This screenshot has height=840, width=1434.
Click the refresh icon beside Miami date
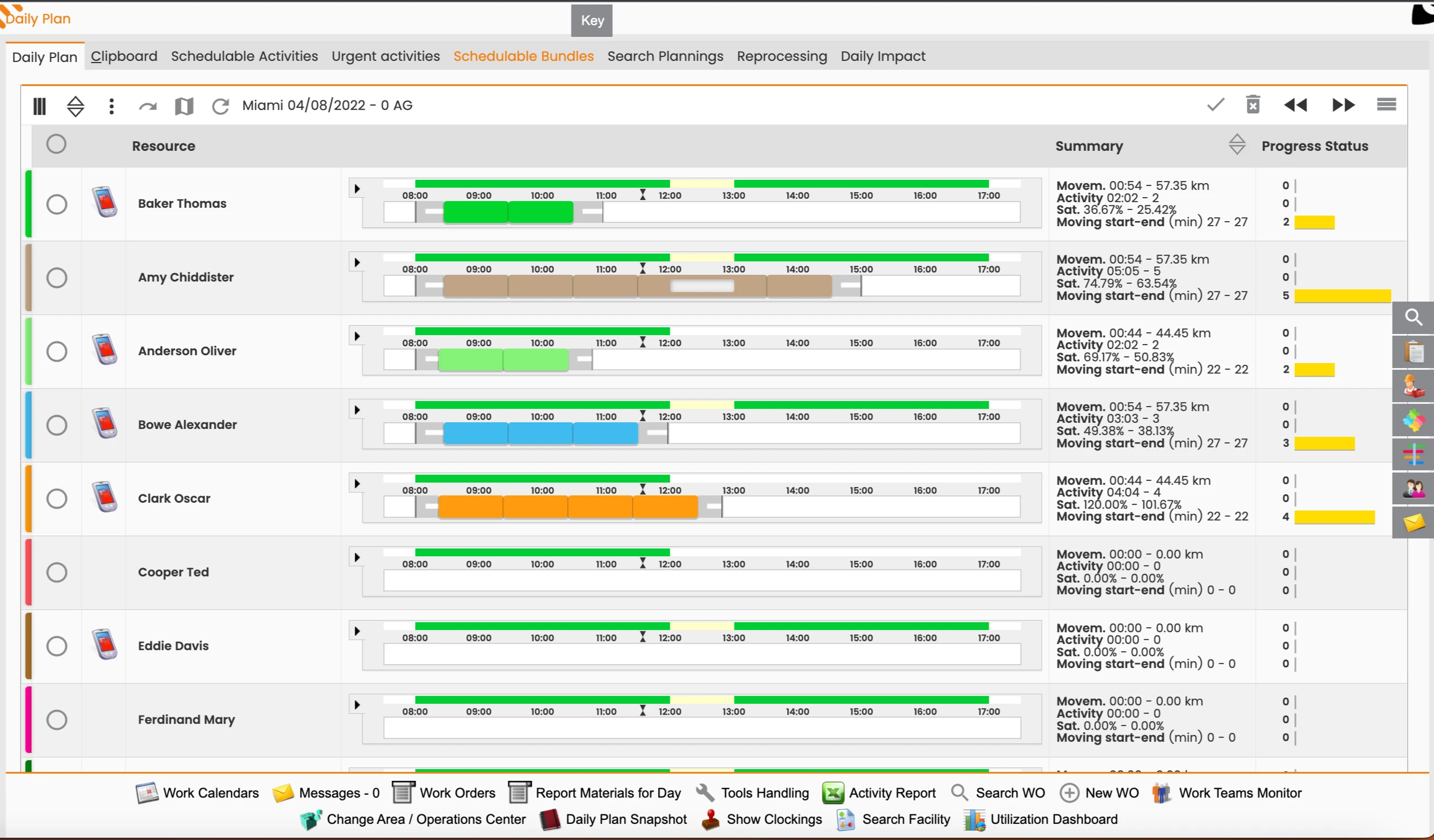(220, 106)
